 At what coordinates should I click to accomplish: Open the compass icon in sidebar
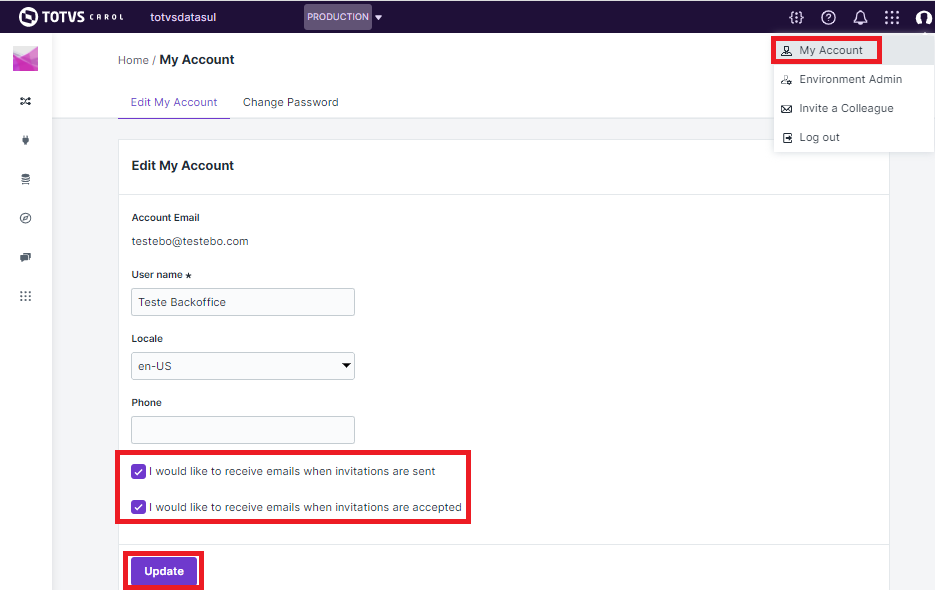click(25, 218)
